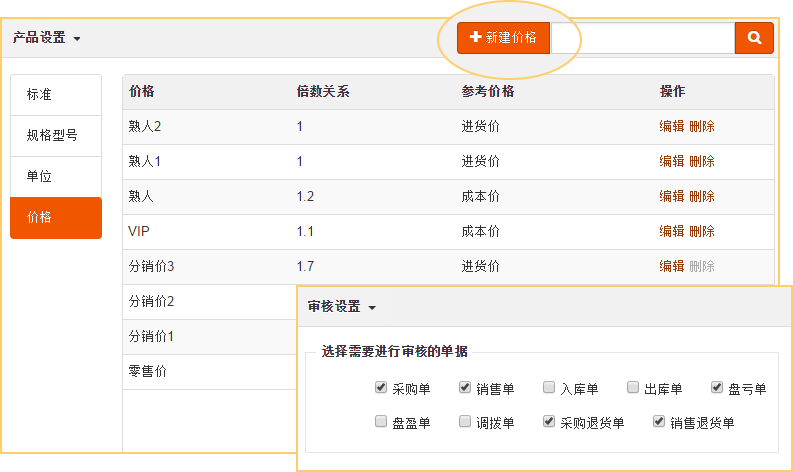Image resolution: width=793 pixels, height=472 pixels.
Task: Expand the 审核设置 dropdown
Action: (x=341, y=307)
